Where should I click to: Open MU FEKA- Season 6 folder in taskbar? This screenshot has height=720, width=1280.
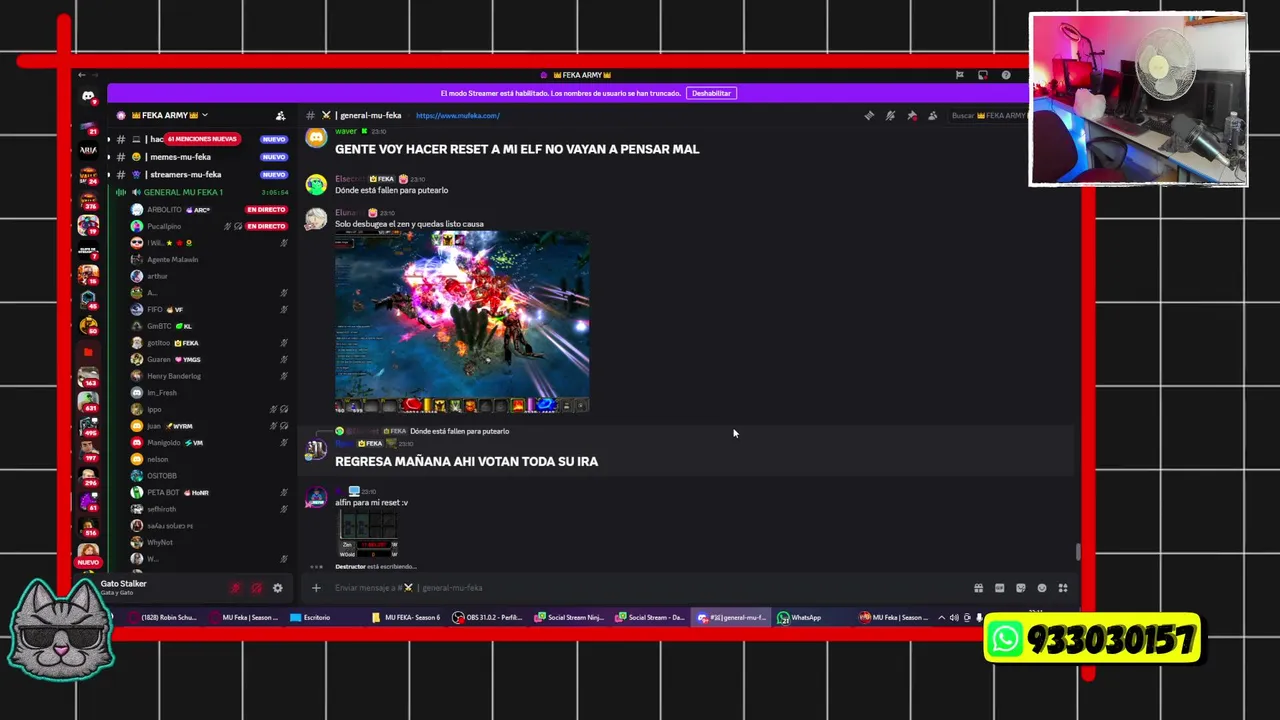click(x=406, y=617)
